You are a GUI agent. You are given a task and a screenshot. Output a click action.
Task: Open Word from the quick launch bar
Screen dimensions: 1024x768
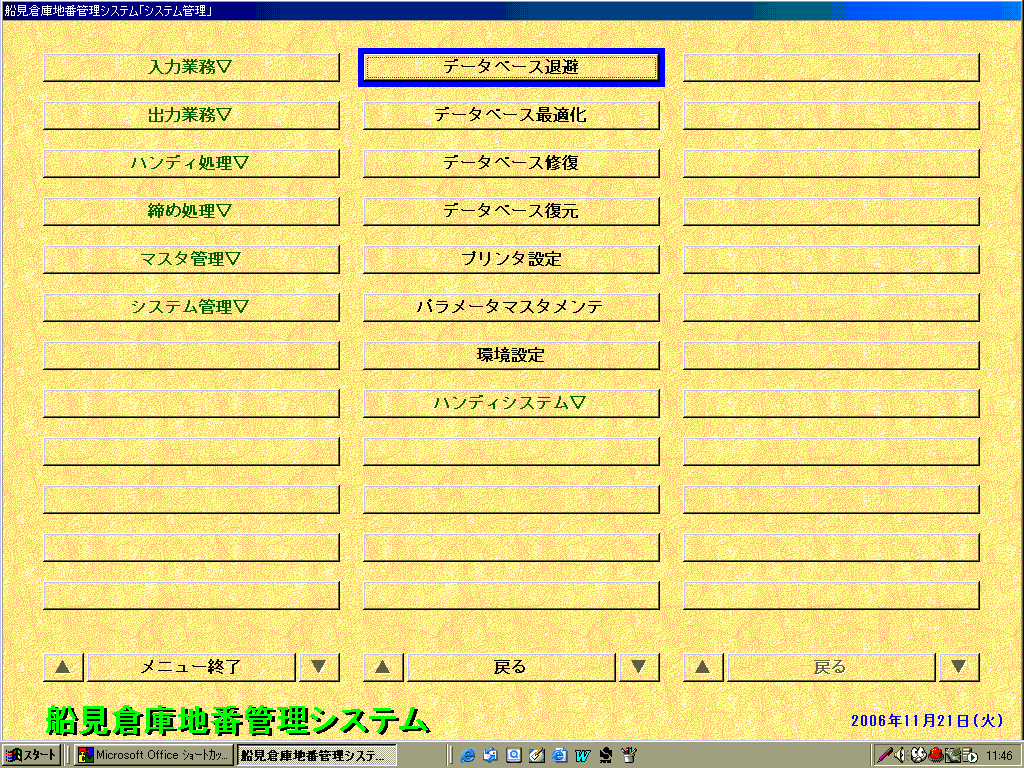pos(581,755)
